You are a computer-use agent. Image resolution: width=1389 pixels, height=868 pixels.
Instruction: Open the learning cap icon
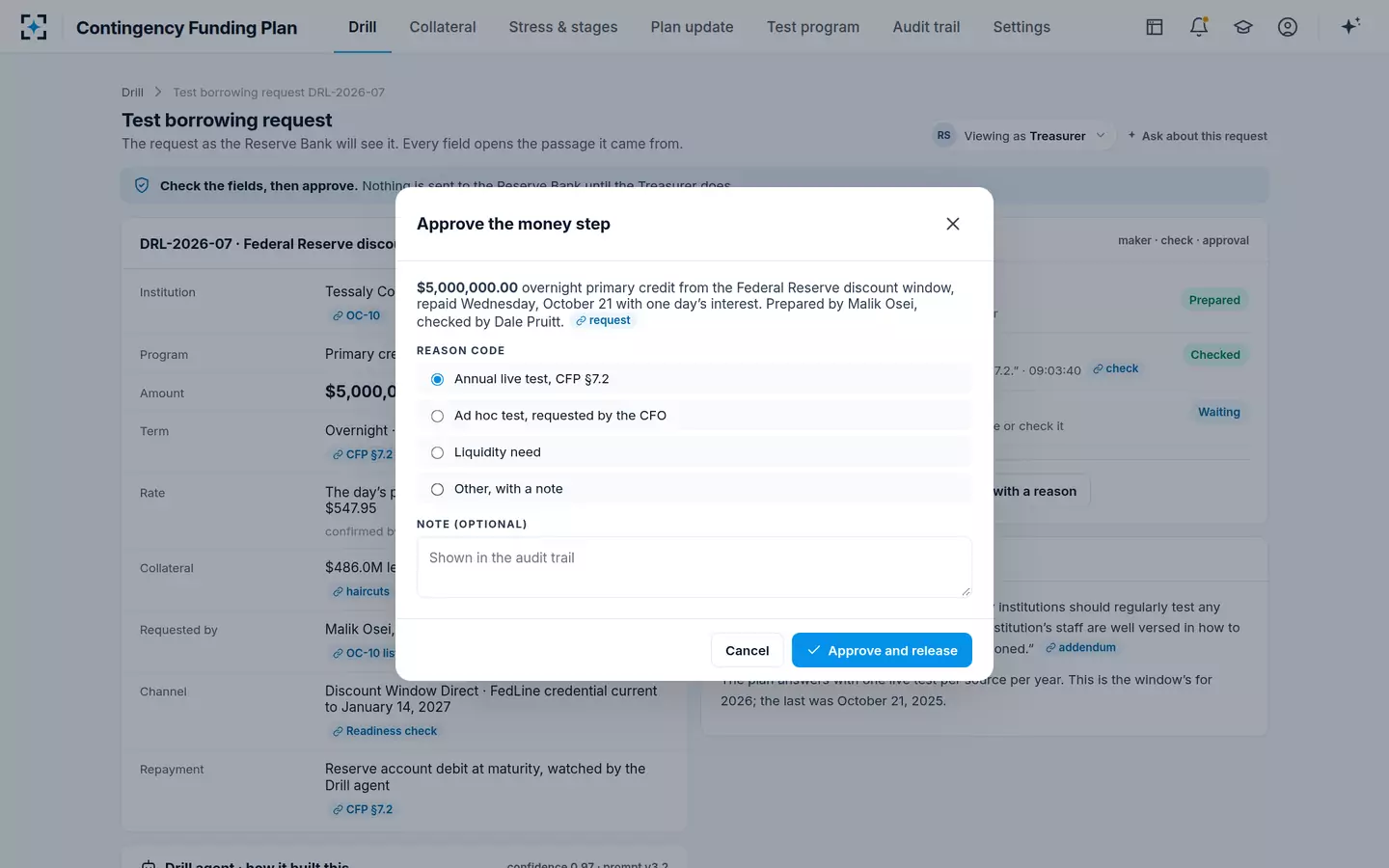click(1243, 27)
